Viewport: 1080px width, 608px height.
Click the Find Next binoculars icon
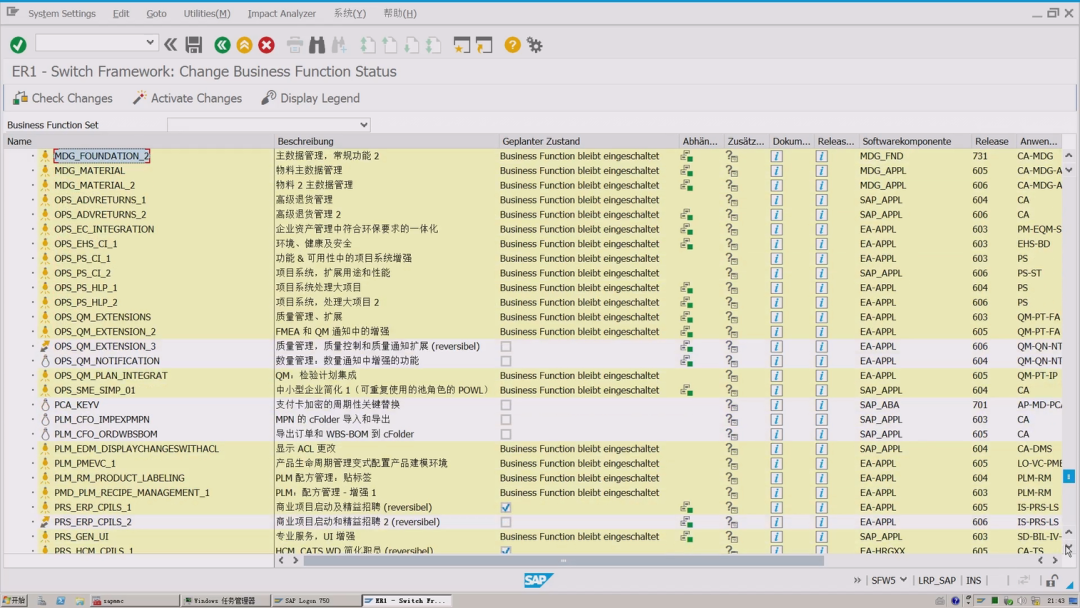coord(339,45)
